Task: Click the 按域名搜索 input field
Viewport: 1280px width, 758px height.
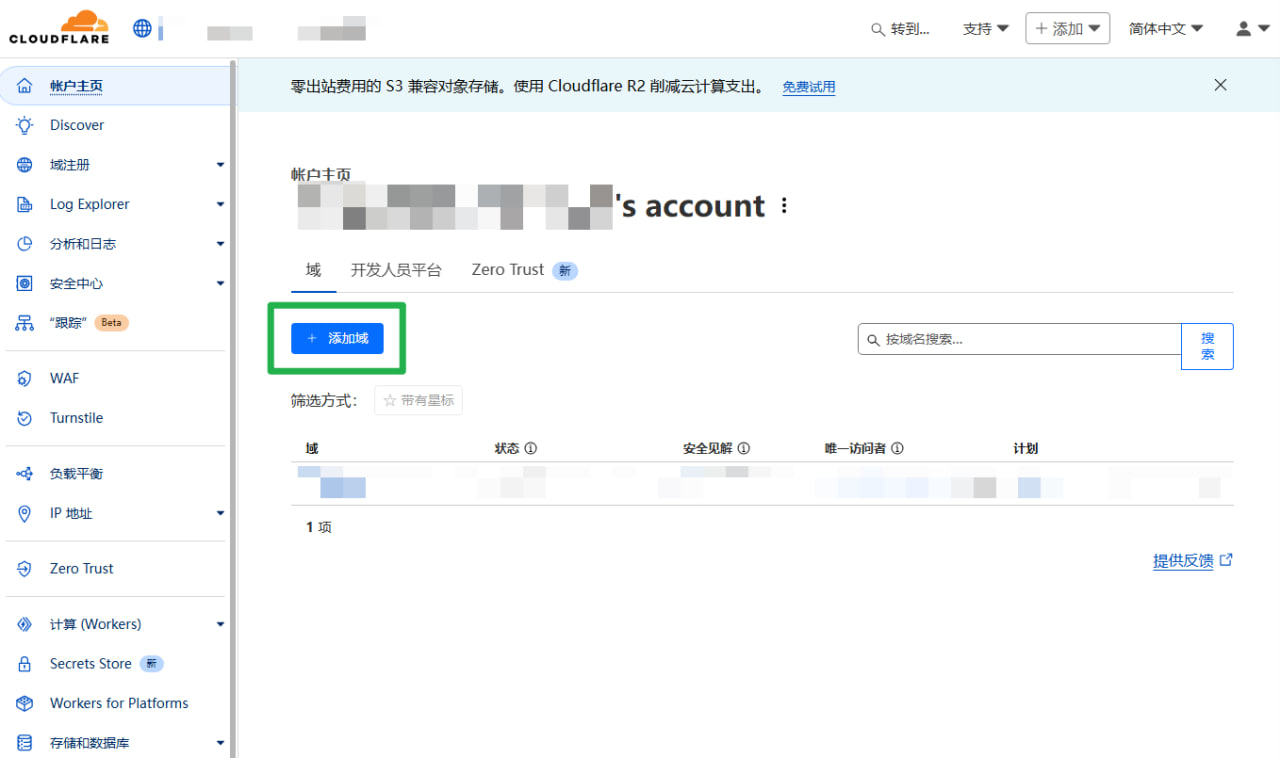Action: [1019, 339]
